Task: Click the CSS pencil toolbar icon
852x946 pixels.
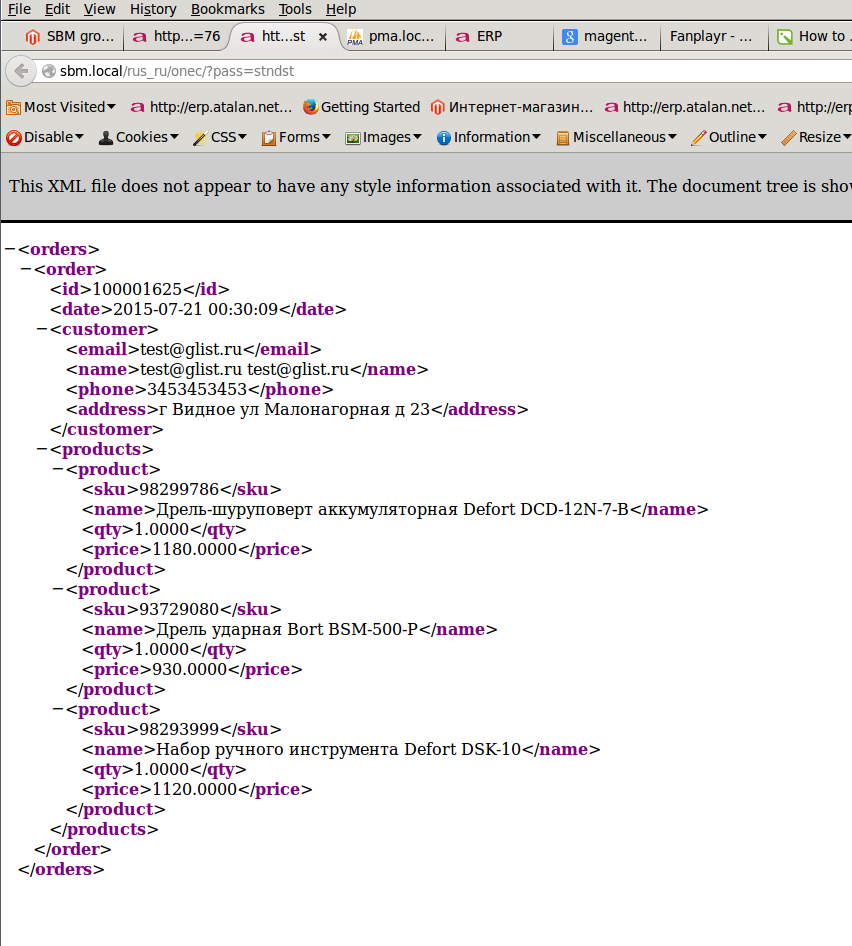Action: [200, 138]
